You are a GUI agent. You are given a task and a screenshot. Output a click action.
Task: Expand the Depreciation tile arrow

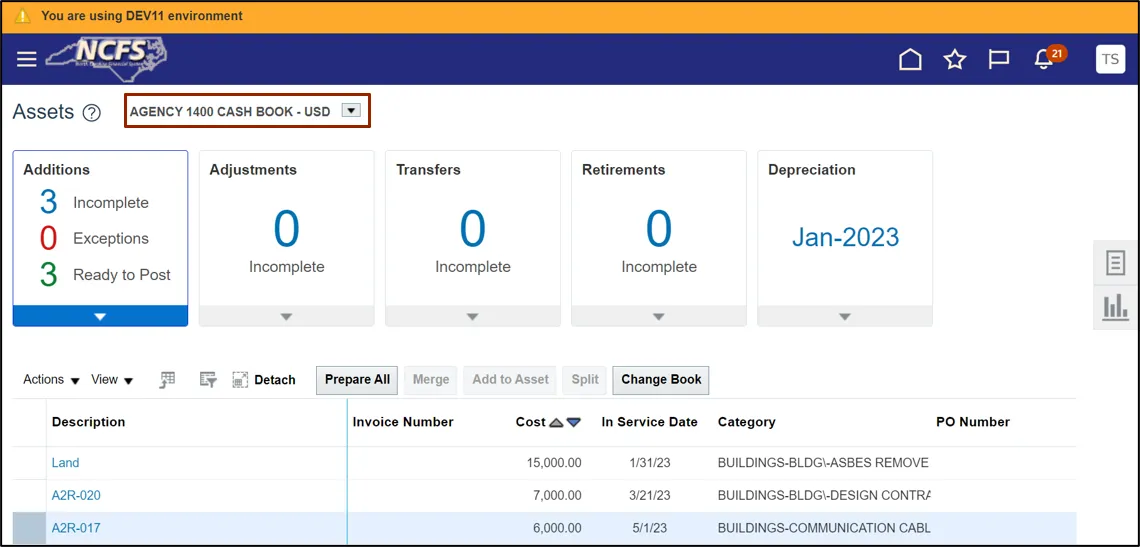pyautogui.click(x=845, y=316)
